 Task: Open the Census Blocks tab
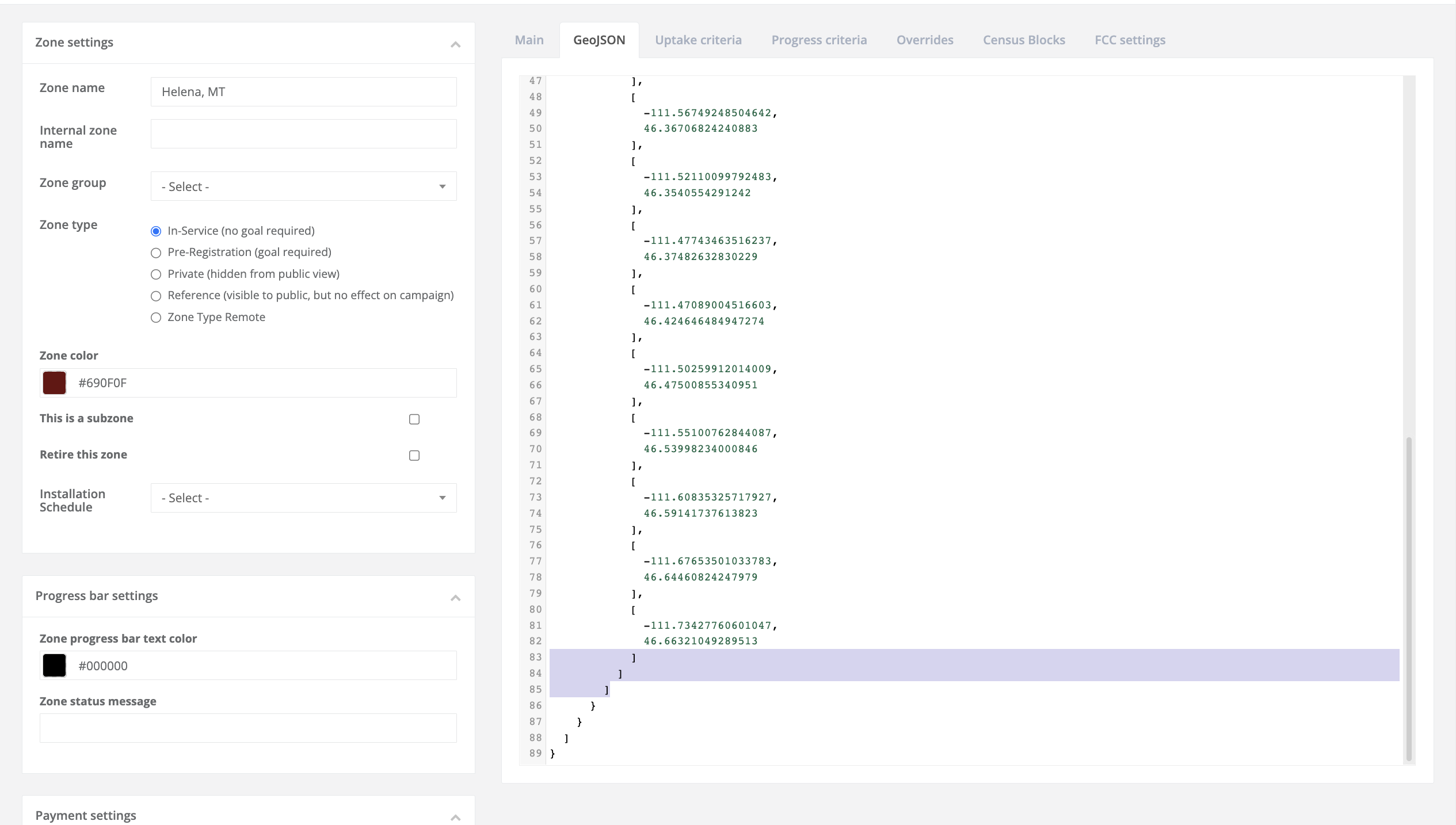(1023, 40)
